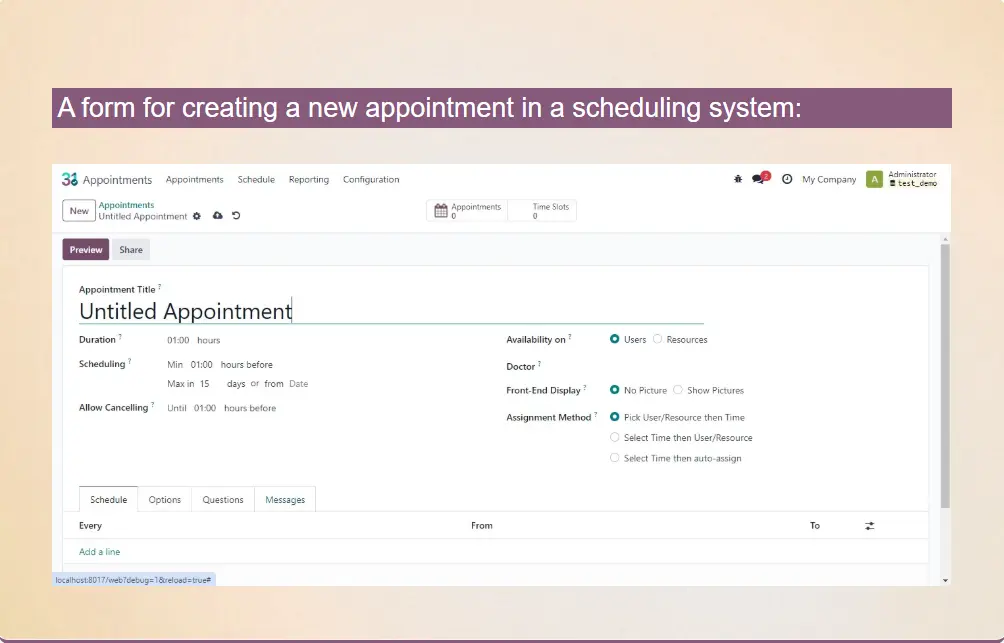Viewport: 1004px width, 643px height.
Task: Click the Add a line link
Action: pyautogui.click(x=100, y=552)
